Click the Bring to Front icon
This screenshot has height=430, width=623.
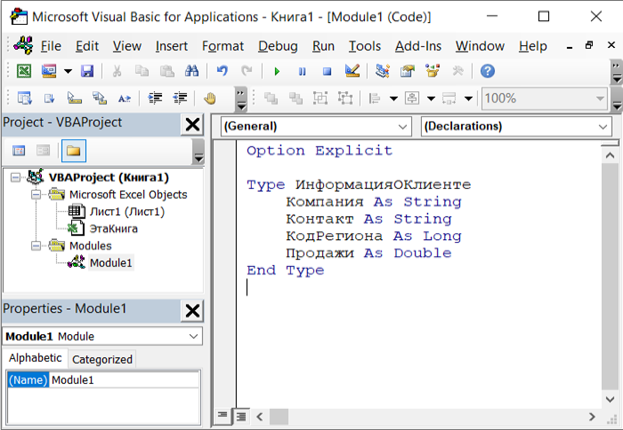pos(271,98)
